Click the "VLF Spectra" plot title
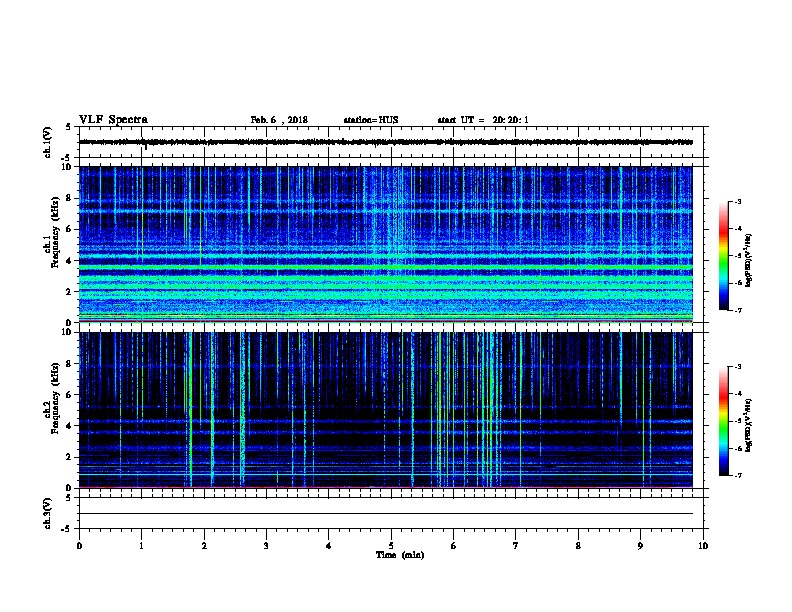The image size is (792, 612). click(x=113, y=120)
